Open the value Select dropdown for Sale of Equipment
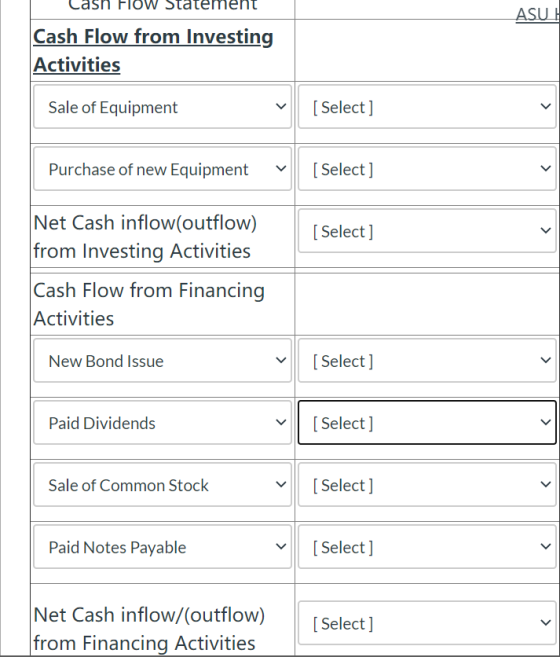Screen dimensions: 560x657 [427, 107]
